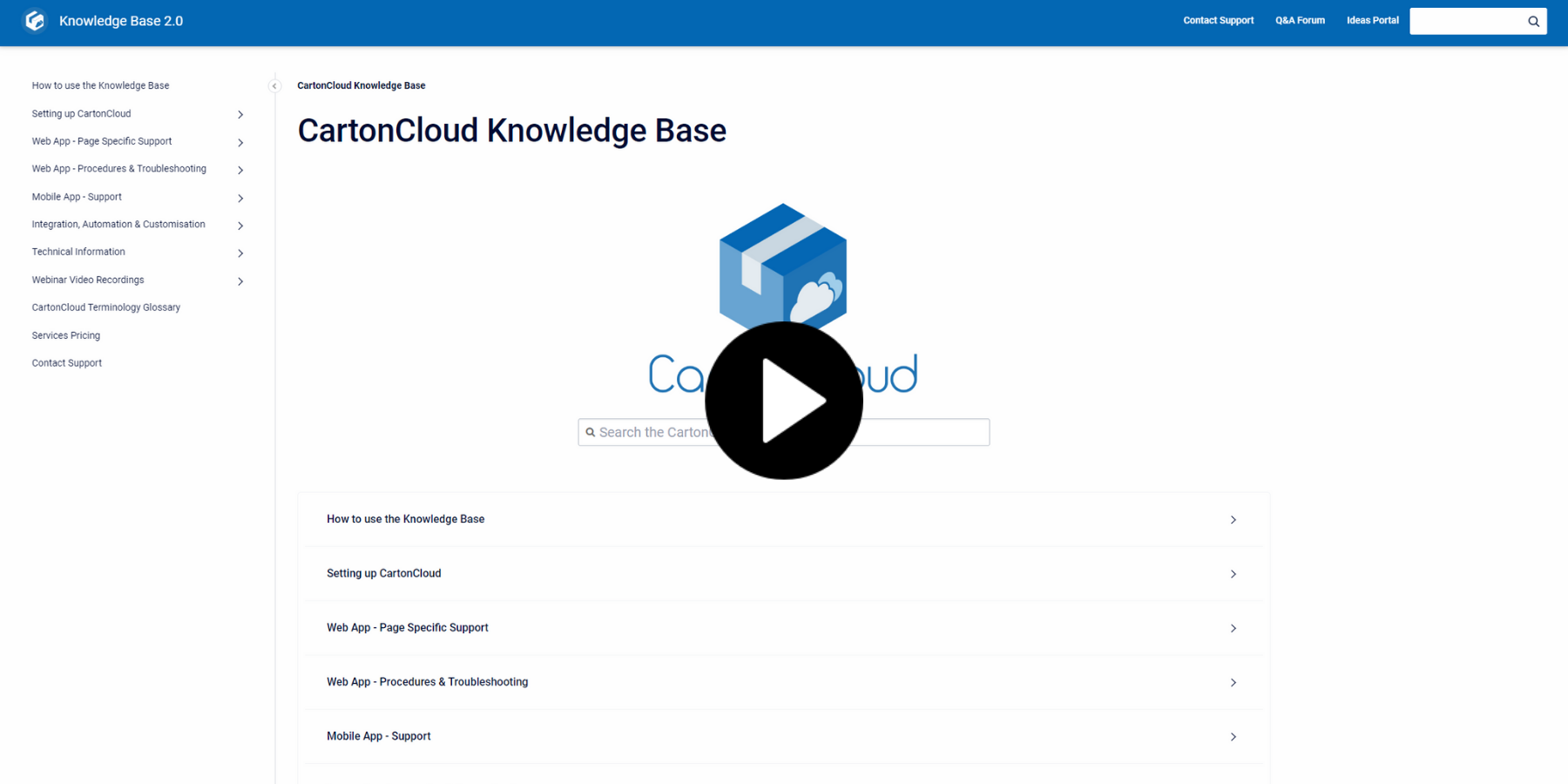
Task: Expand Mobile App - Support sidebar chevron
Action: (x=240, y=198)
